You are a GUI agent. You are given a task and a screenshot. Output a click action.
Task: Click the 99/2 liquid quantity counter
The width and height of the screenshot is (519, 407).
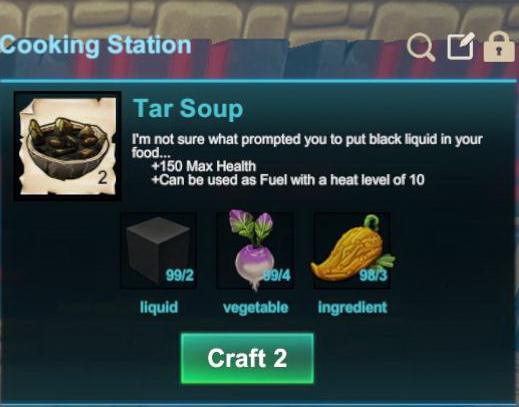pyautogui.click(x=180, y=275)
